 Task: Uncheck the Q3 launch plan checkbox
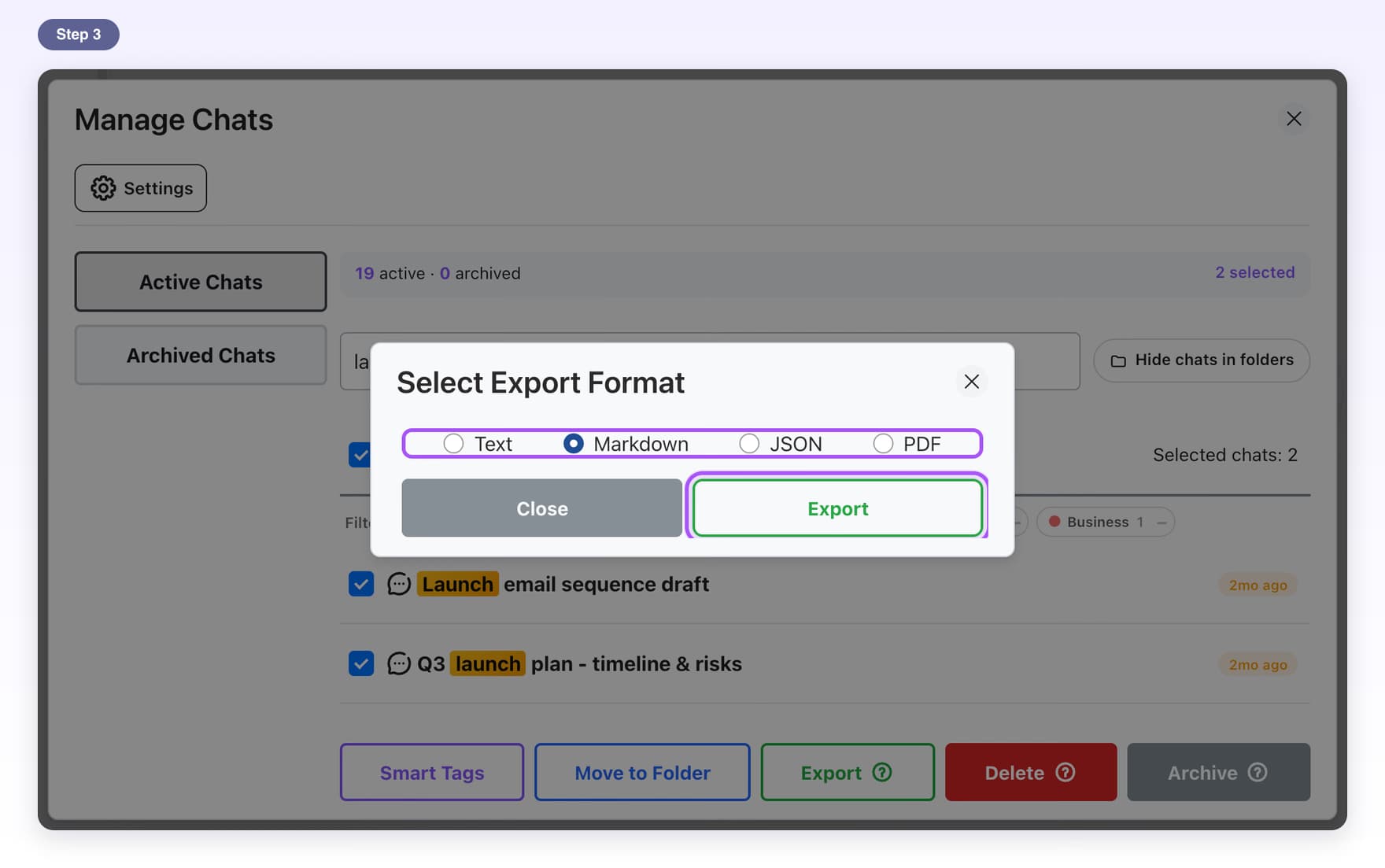pos(361,663)
